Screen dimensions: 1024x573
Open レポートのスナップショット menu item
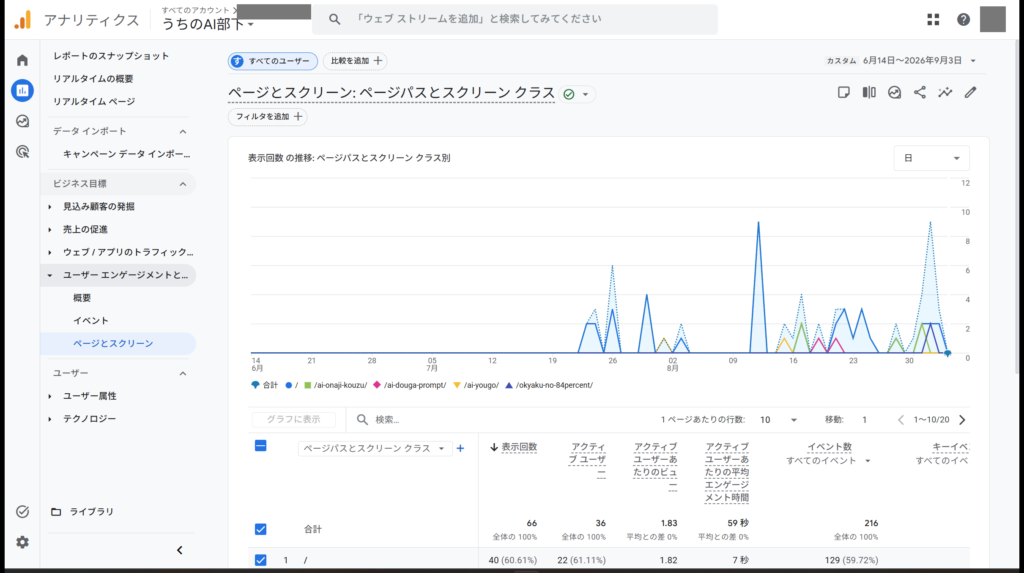(111, 56)
